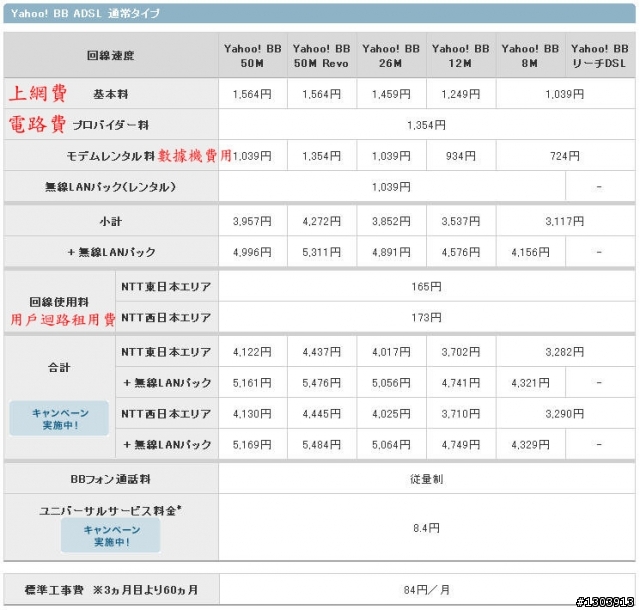640x610 pixels.
Task: Click the プロバイダー料 row label
Action: click(x=111, y=125)
